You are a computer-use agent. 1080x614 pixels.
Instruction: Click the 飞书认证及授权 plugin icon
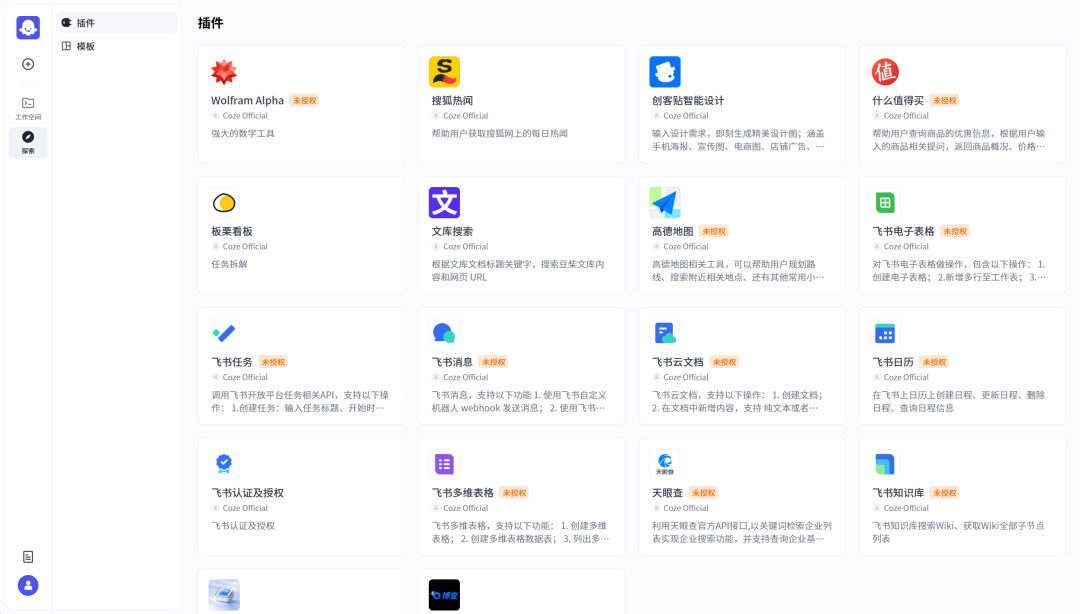[224, 464]
